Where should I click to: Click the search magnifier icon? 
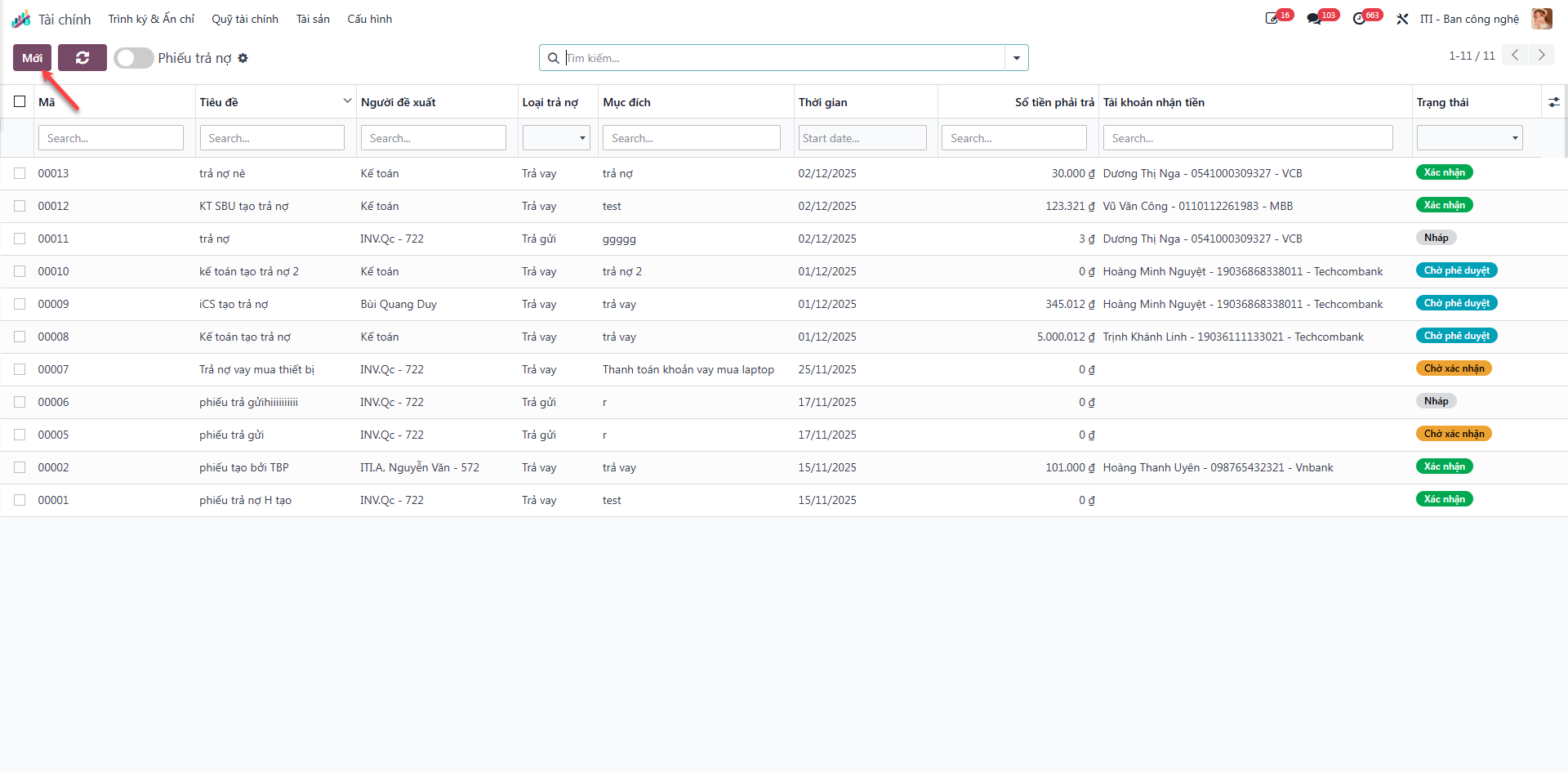click(553, 58)
